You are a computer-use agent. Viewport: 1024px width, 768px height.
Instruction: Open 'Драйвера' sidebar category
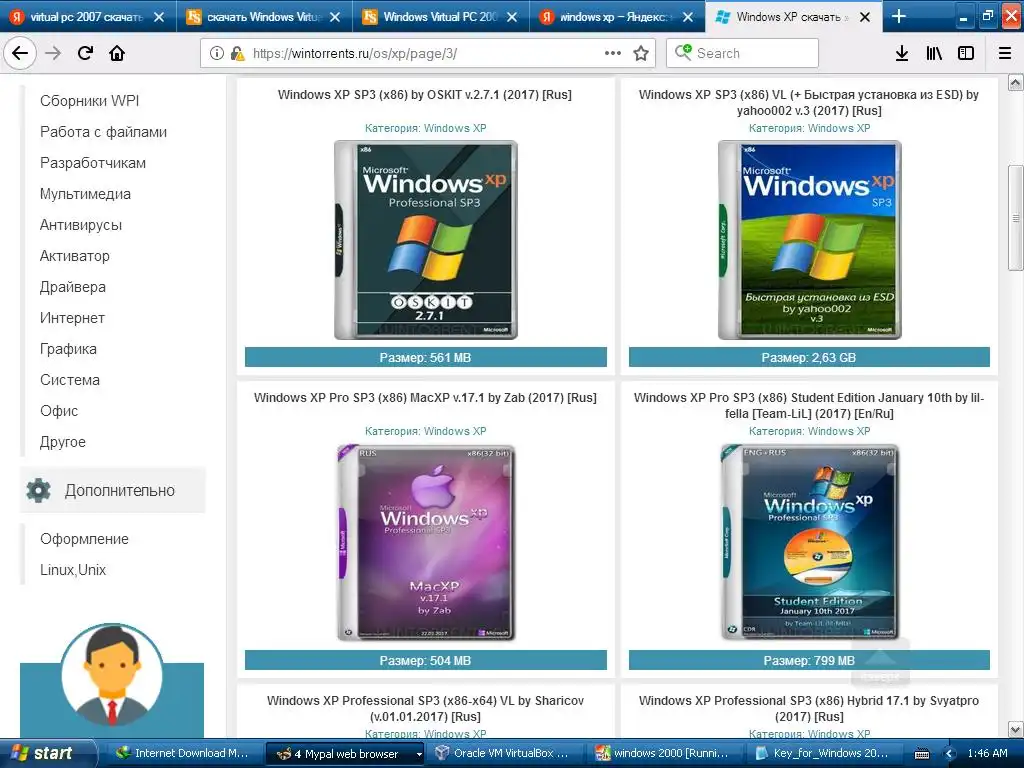(x=72, y=287)
